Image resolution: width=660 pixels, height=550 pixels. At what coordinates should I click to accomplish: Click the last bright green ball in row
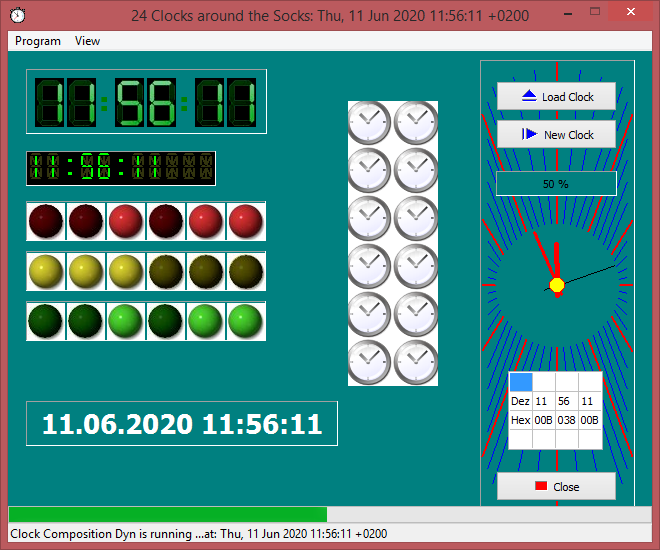[x=246, y=321]
